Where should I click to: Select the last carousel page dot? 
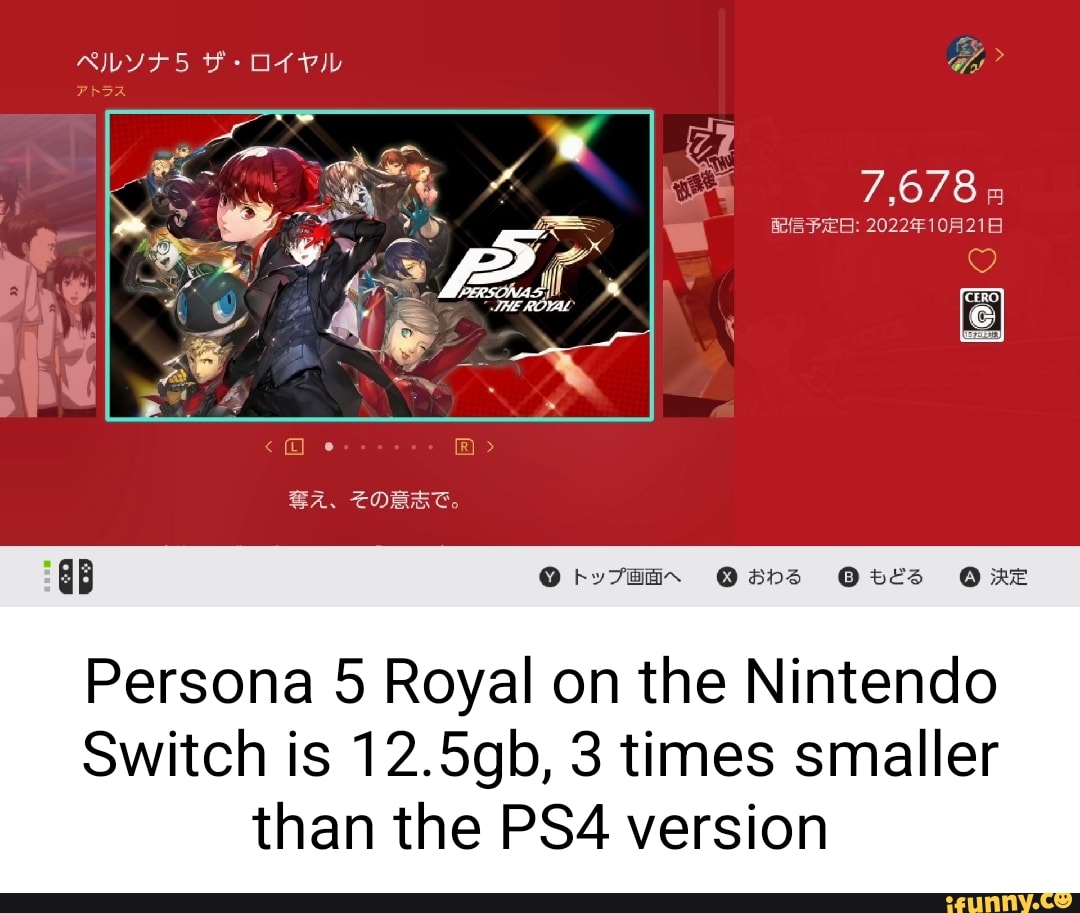pos(431,448)
